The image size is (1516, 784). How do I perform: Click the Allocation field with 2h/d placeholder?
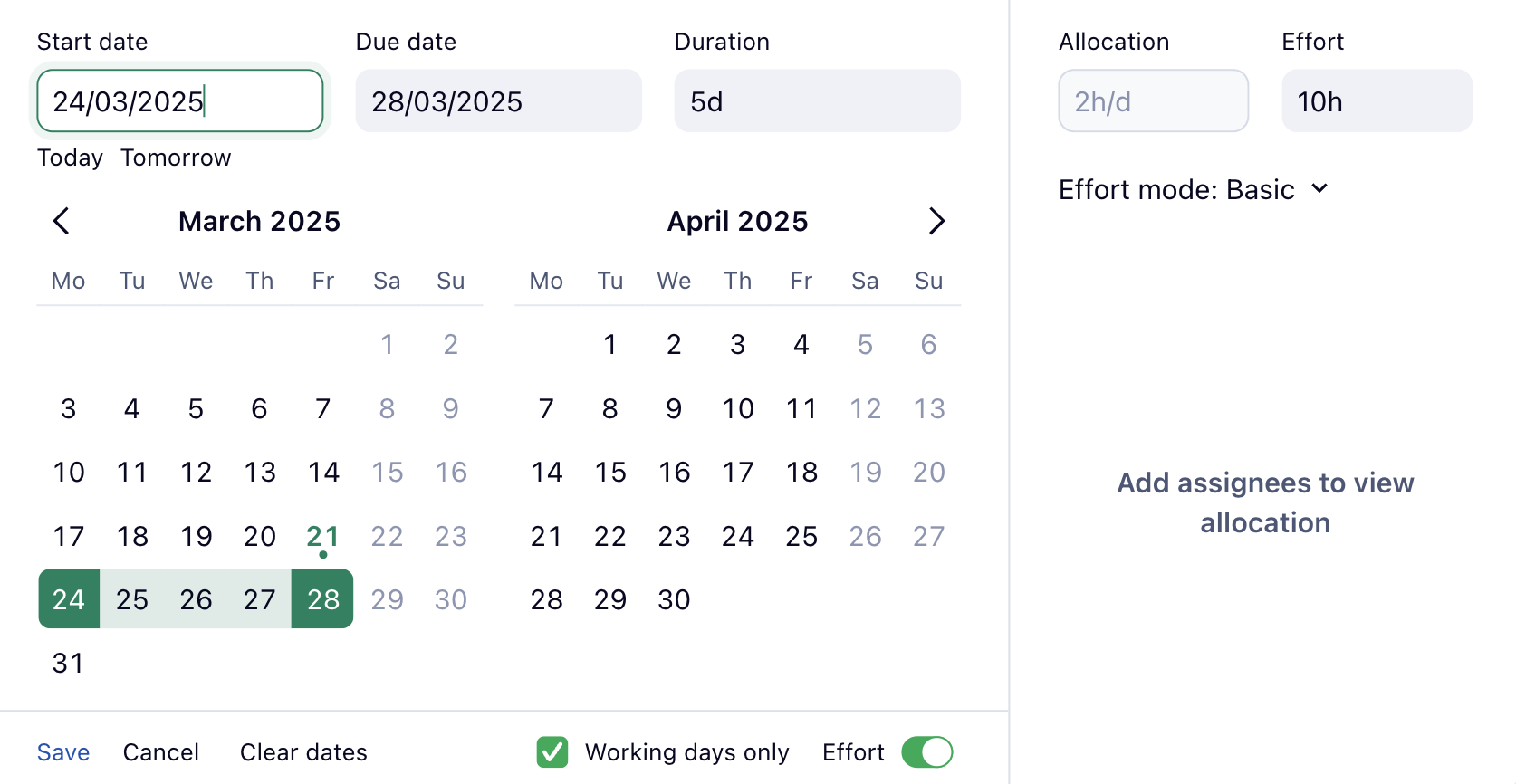pyautogui.click(x=1153, y=101)
